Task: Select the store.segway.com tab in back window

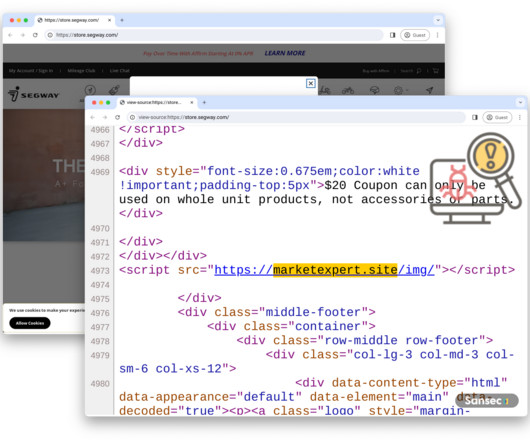Action: click(x=74, y=20)
